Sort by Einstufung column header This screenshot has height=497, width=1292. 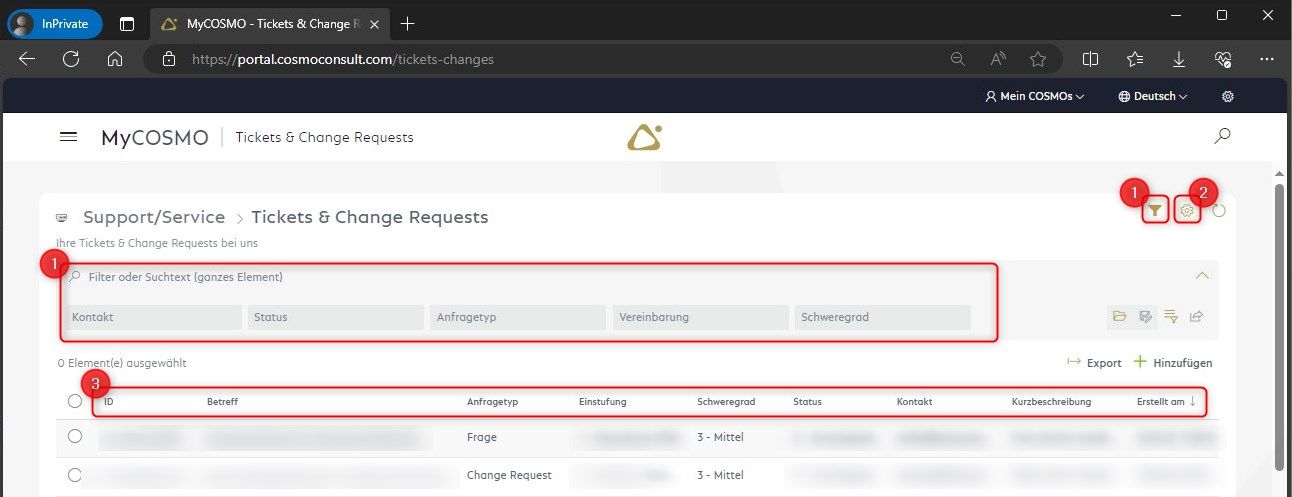click(x=603, y=402)
